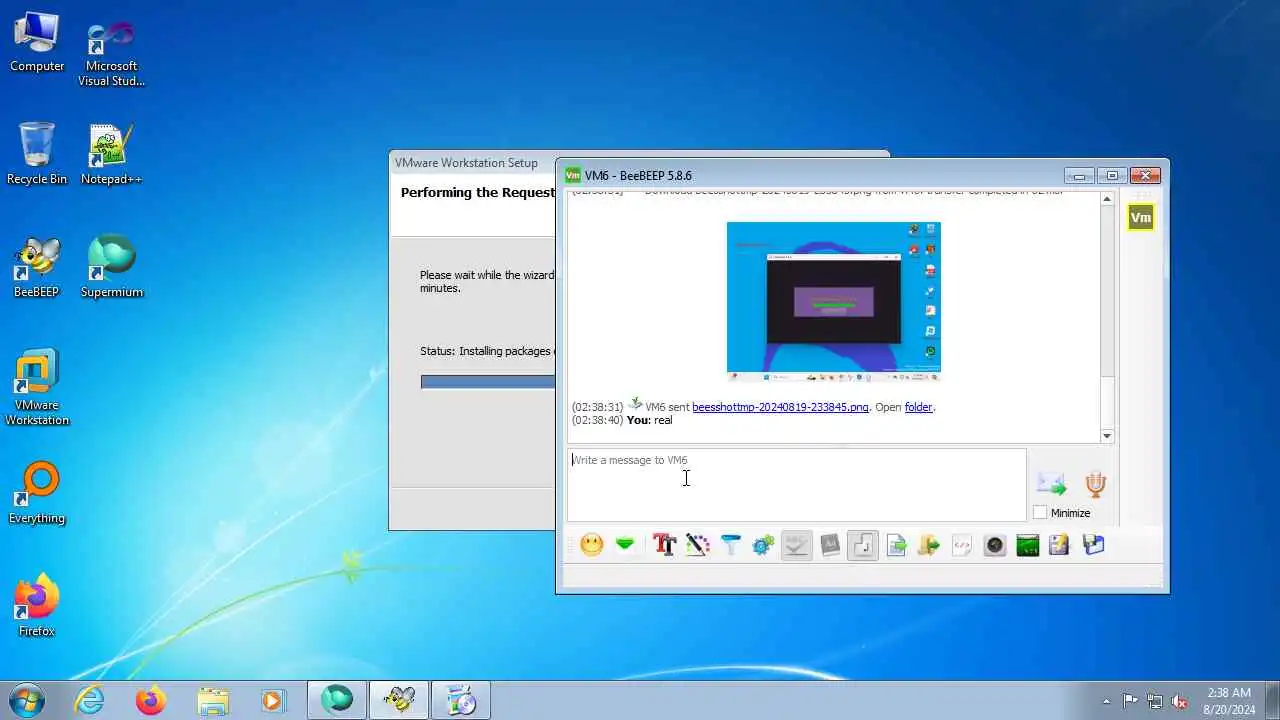The image size is (1280, 720).
Task: Toggle the word completer dictionary icon
Action: [830, 545]
